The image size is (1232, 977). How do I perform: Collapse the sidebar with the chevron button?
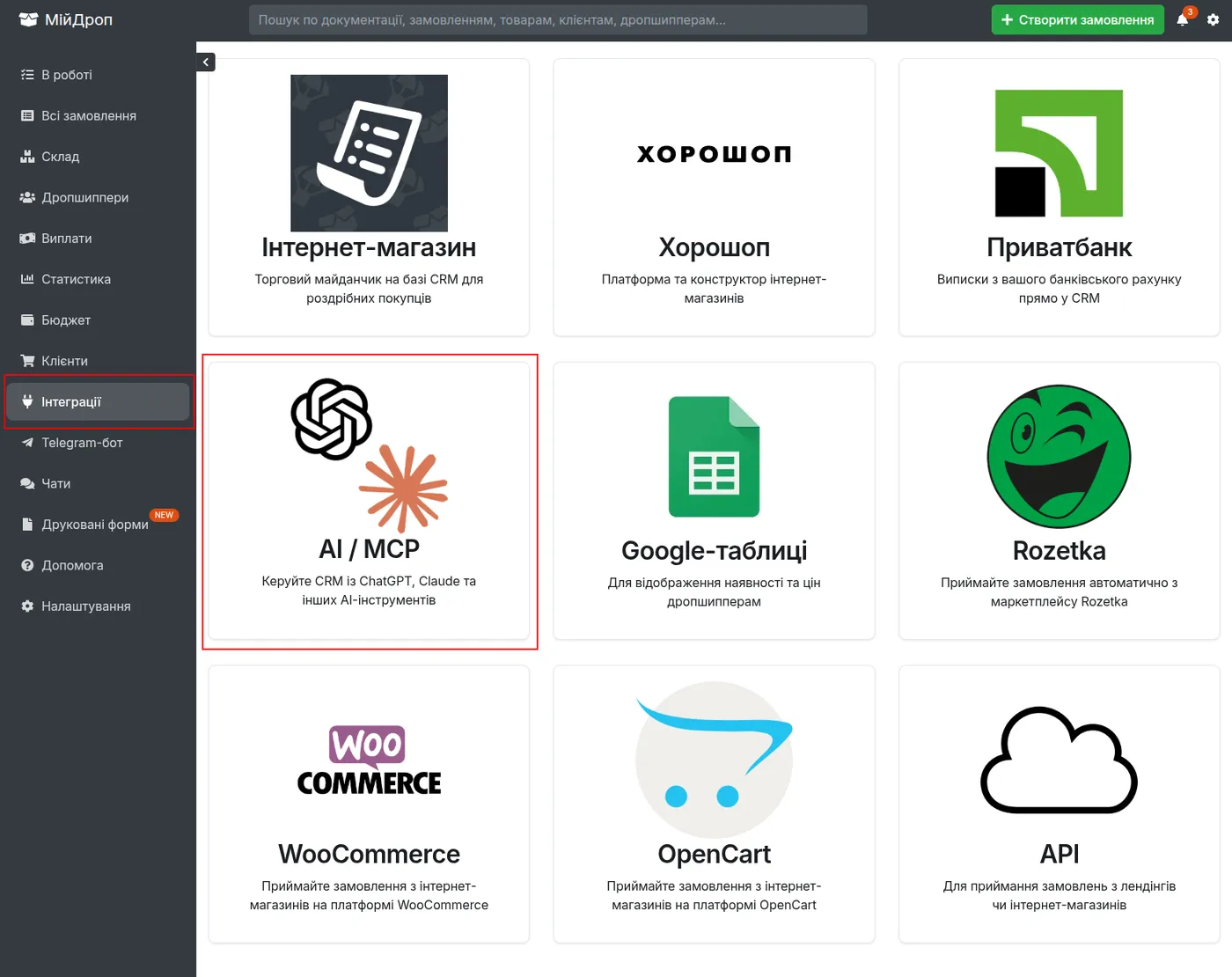tap(206, 62)
